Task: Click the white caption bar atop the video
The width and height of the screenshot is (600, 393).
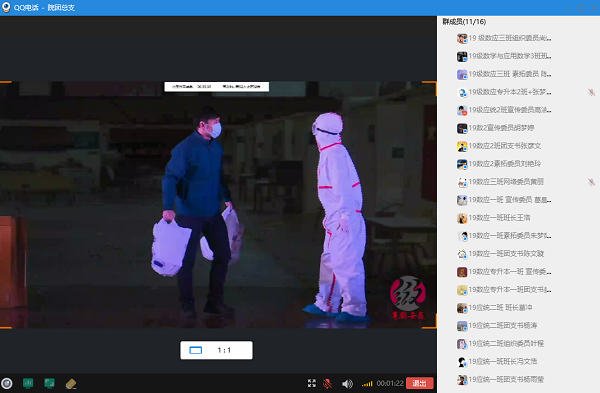Action: pos(217,86)
